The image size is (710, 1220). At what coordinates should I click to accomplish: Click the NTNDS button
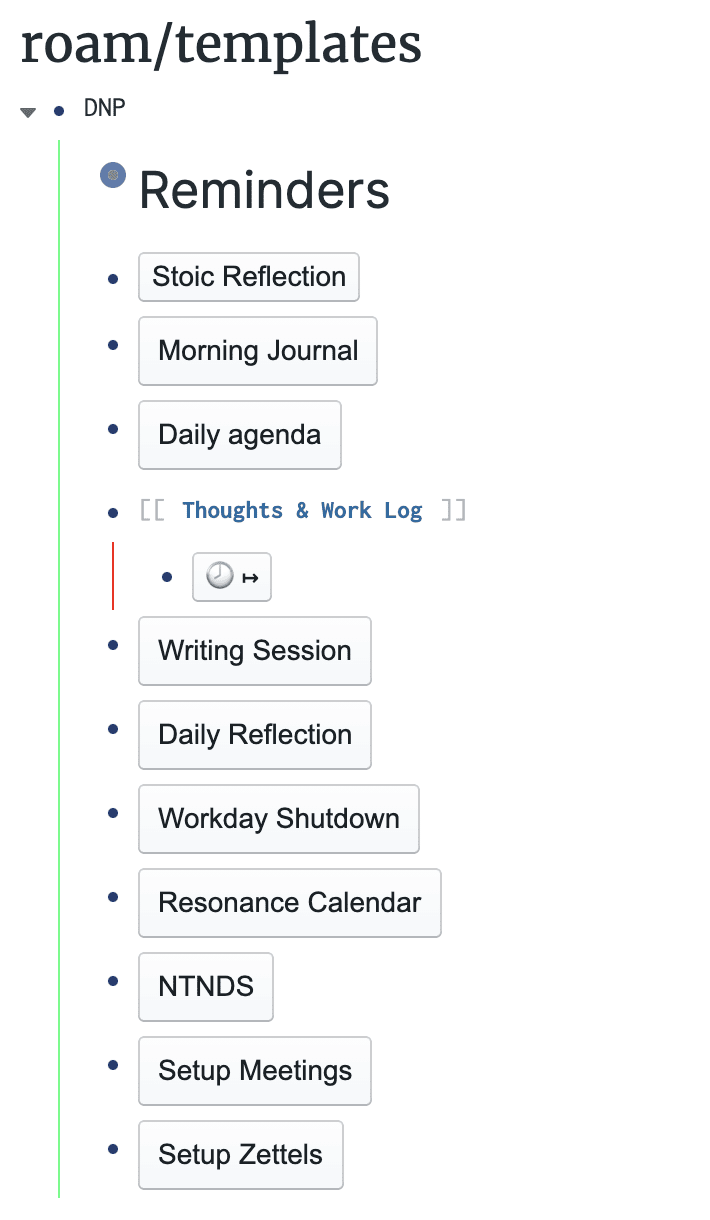(206, 987)
